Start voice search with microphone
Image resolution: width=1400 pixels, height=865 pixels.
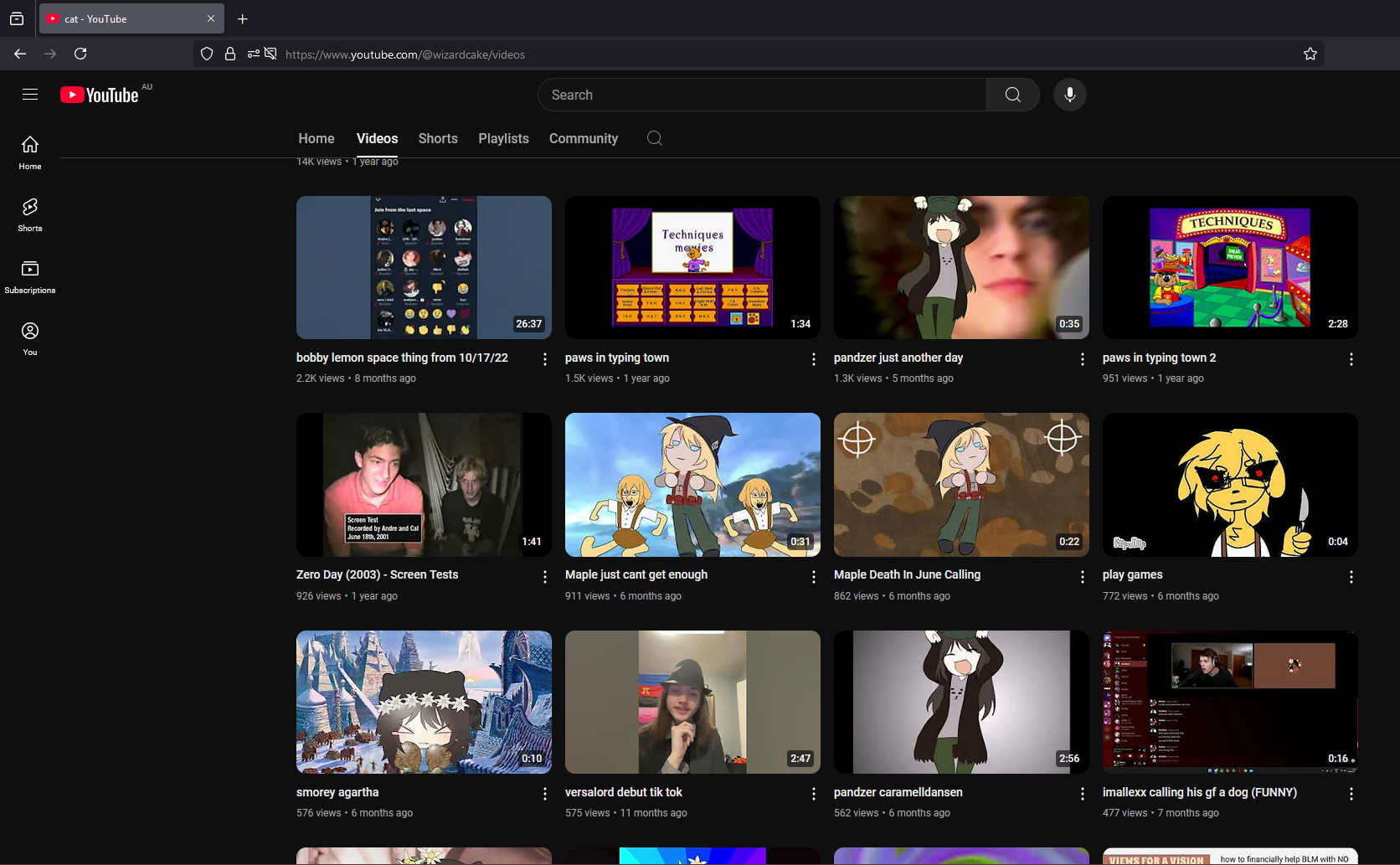[1070, 95]
